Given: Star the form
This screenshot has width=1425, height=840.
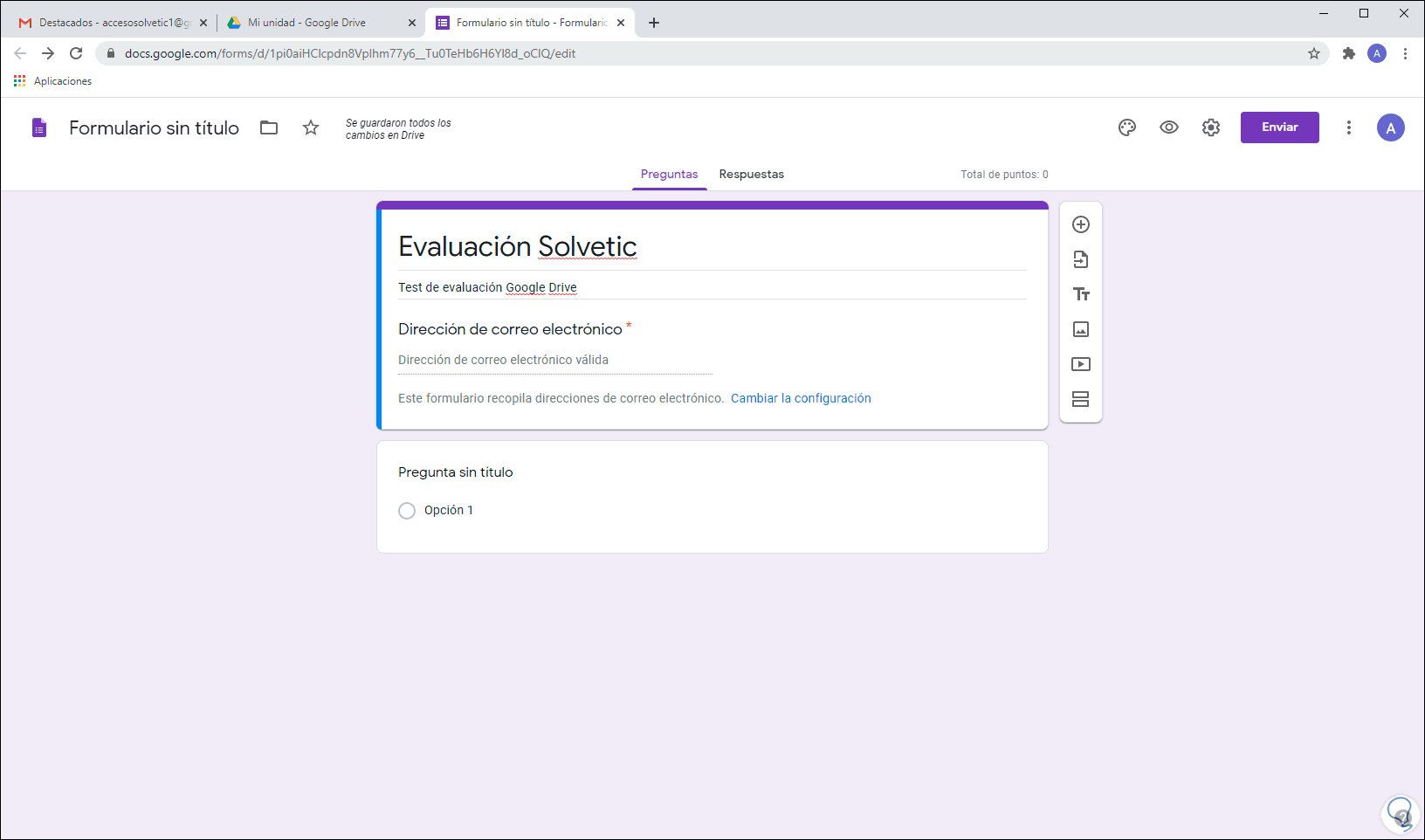Looking at the screenshot, I should (311, 127).
